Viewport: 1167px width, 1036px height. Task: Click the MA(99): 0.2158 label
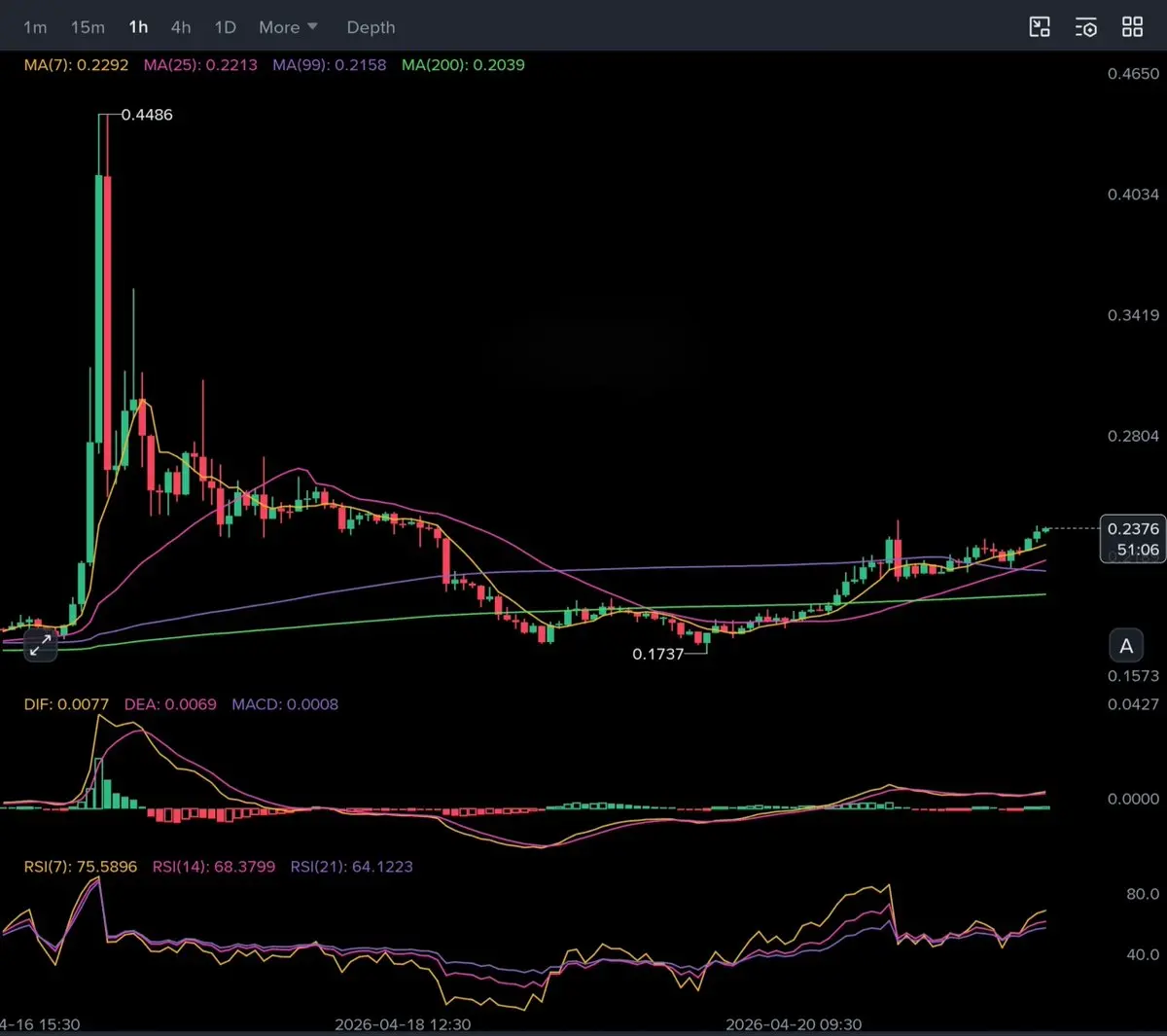pos(330,65)
